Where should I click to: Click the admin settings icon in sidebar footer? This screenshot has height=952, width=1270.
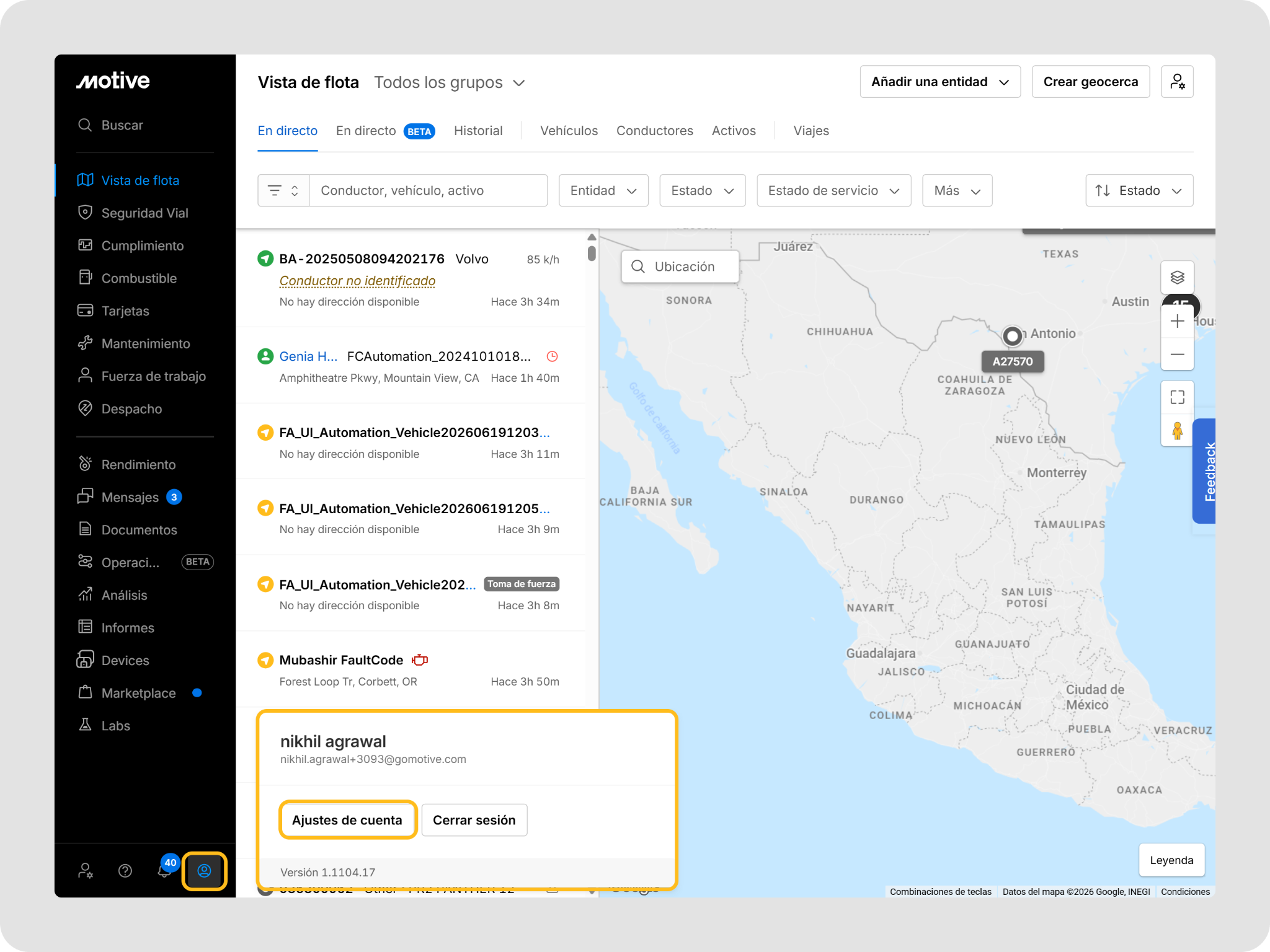86,871
